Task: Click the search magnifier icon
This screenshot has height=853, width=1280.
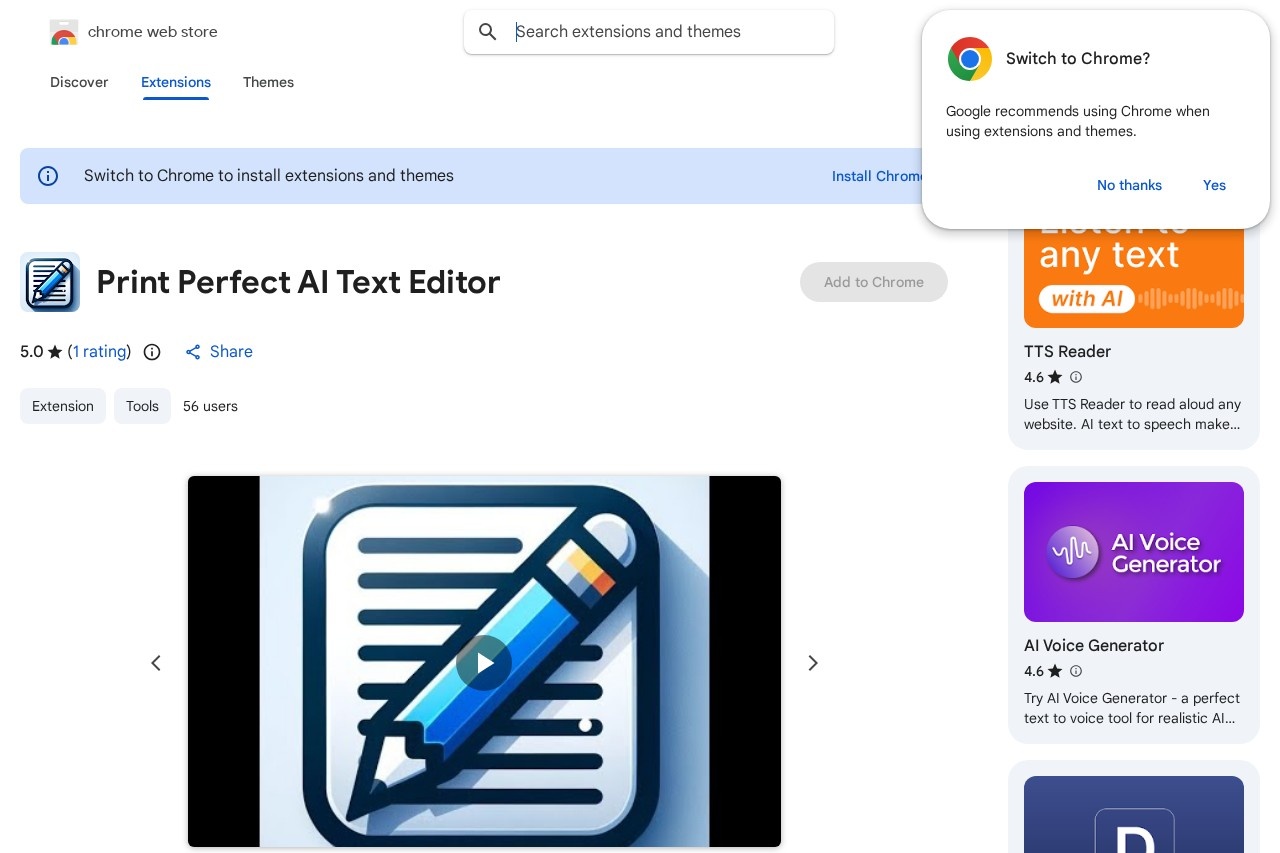Action: [488, 32]
